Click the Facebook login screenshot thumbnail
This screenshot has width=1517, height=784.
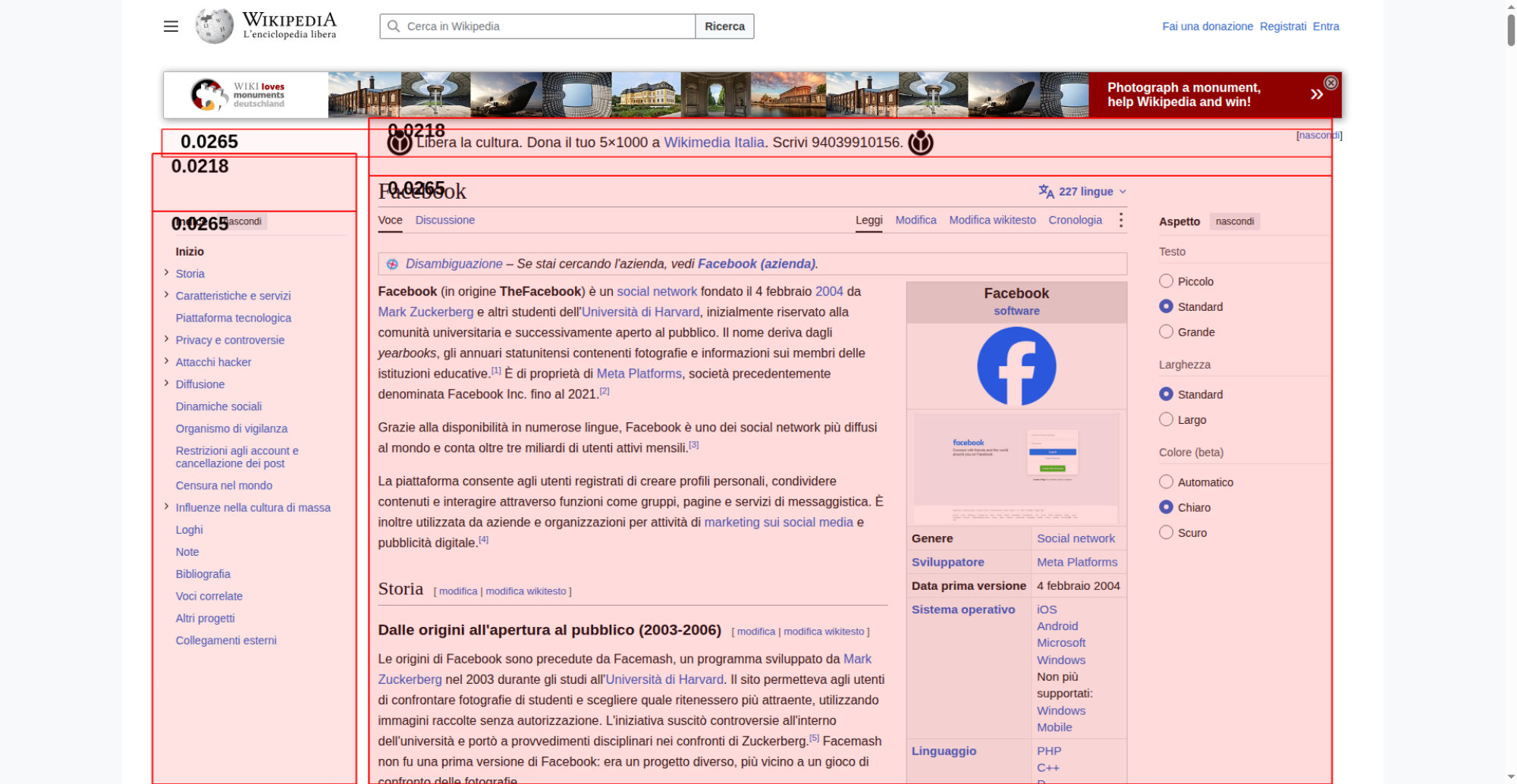[x=1016, y=469]
